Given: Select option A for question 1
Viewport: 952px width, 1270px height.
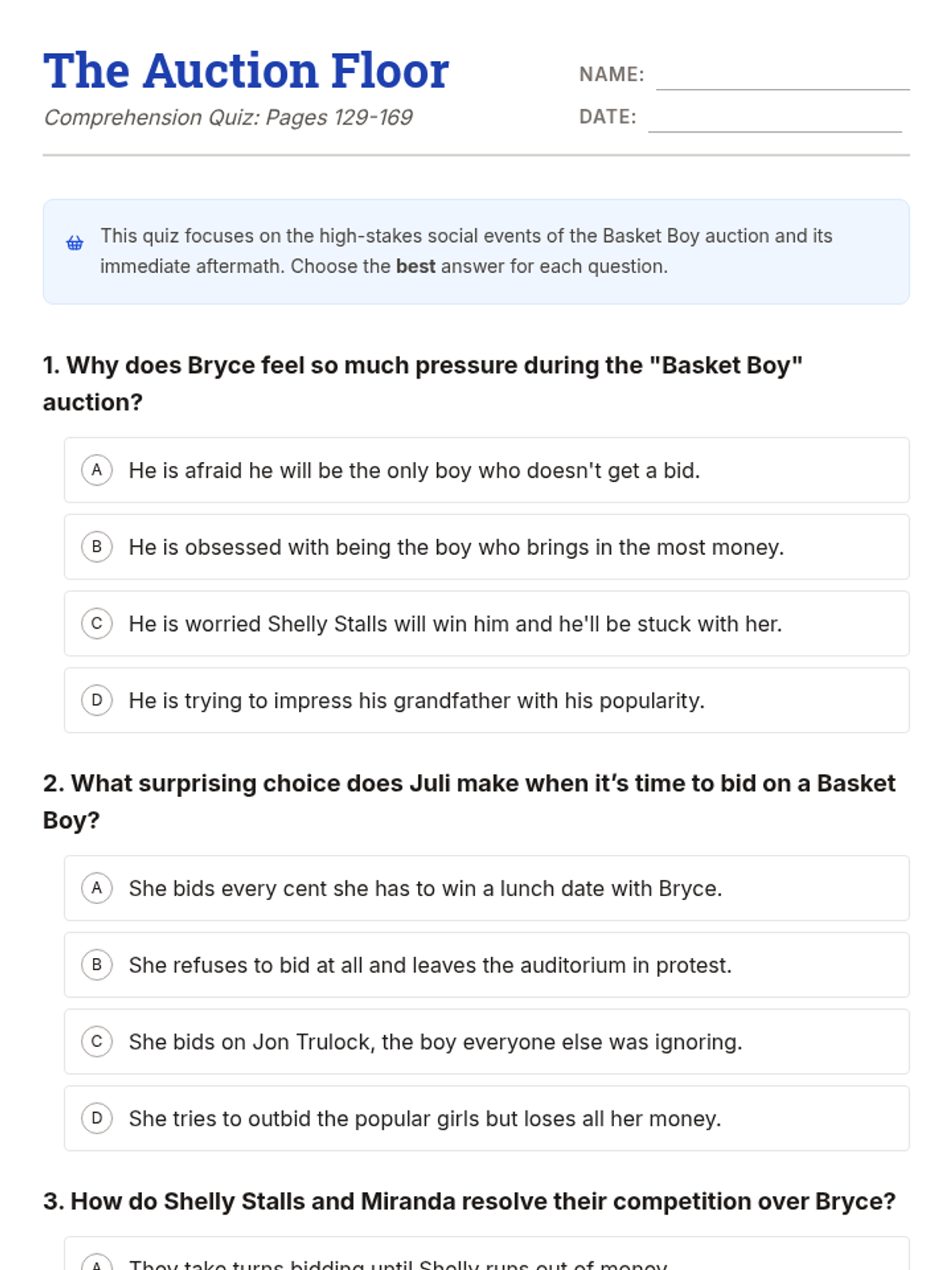Looking at the screenshot, I should click(x=97, y=470).
